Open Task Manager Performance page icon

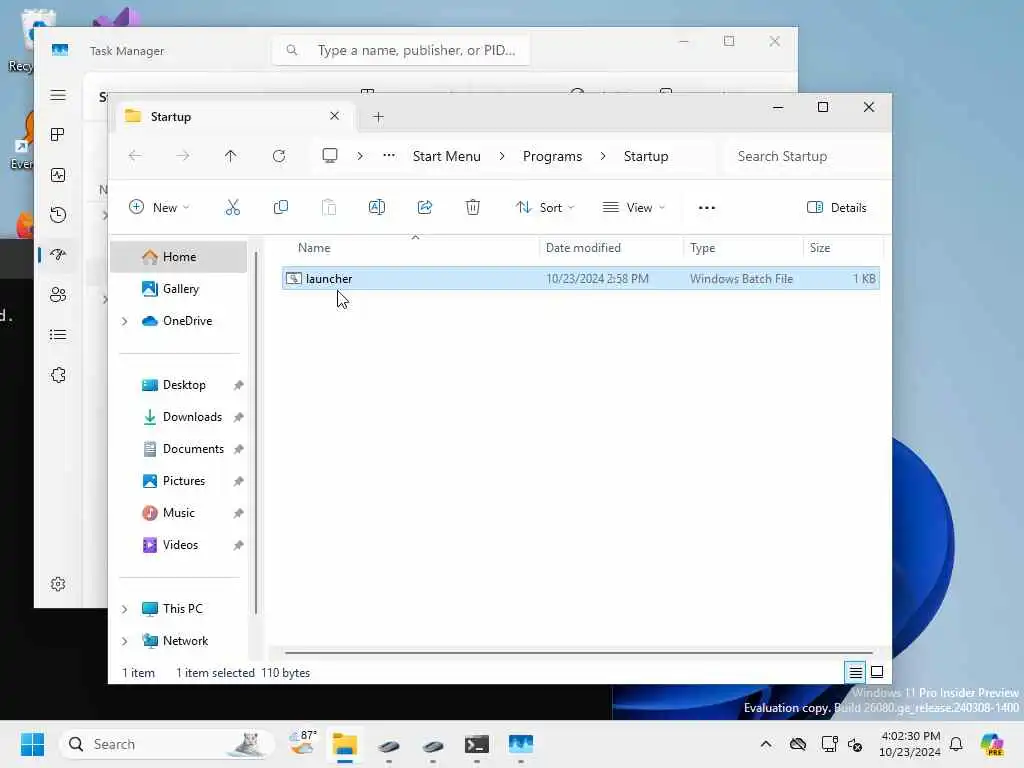click(x=58, y=175)
